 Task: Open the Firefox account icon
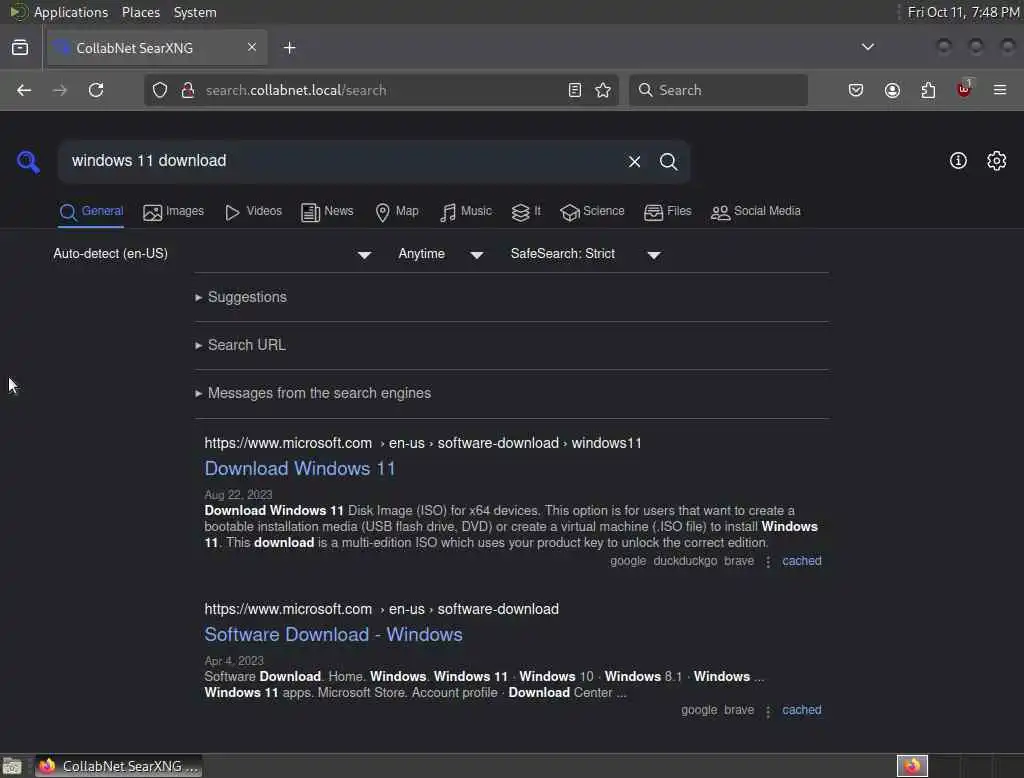coord(892,90)
